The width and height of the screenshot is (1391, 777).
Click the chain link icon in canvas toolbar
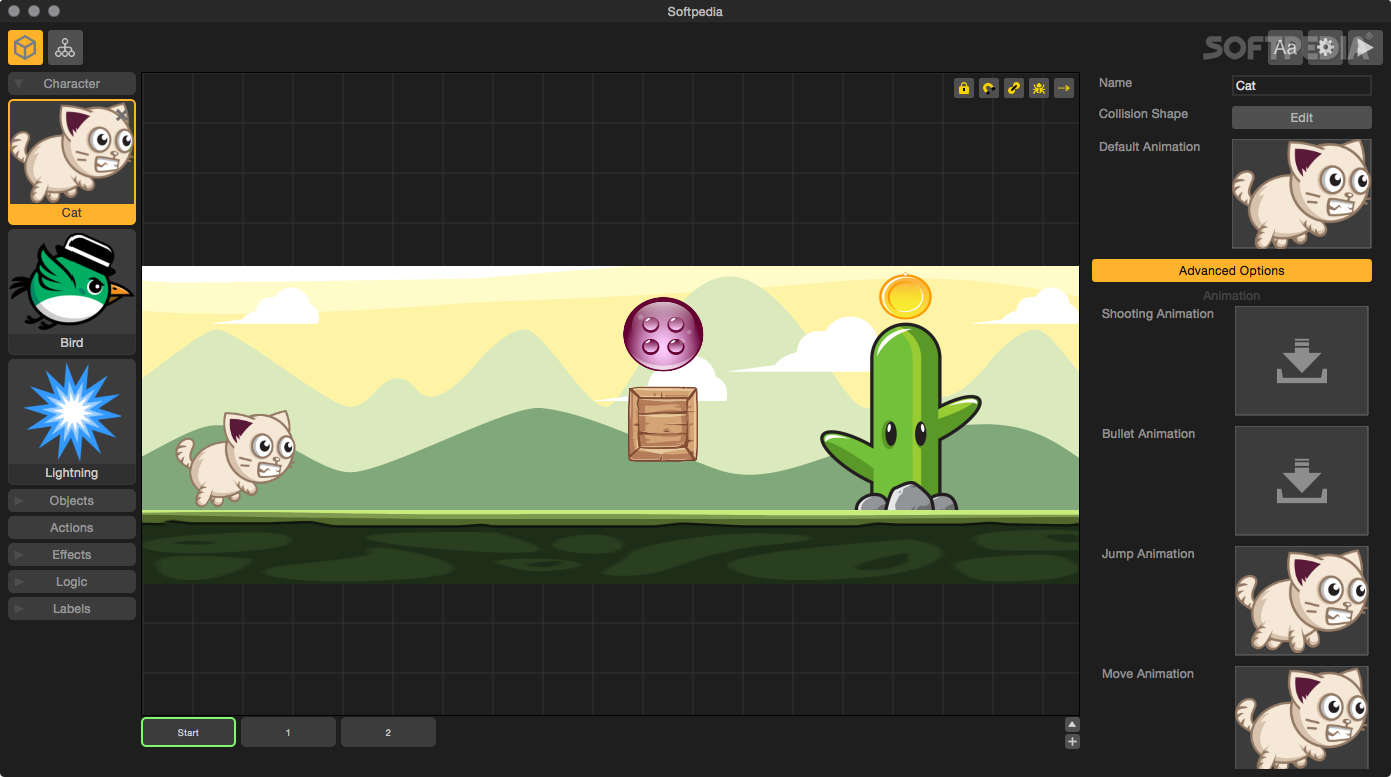coord(1014,88)
